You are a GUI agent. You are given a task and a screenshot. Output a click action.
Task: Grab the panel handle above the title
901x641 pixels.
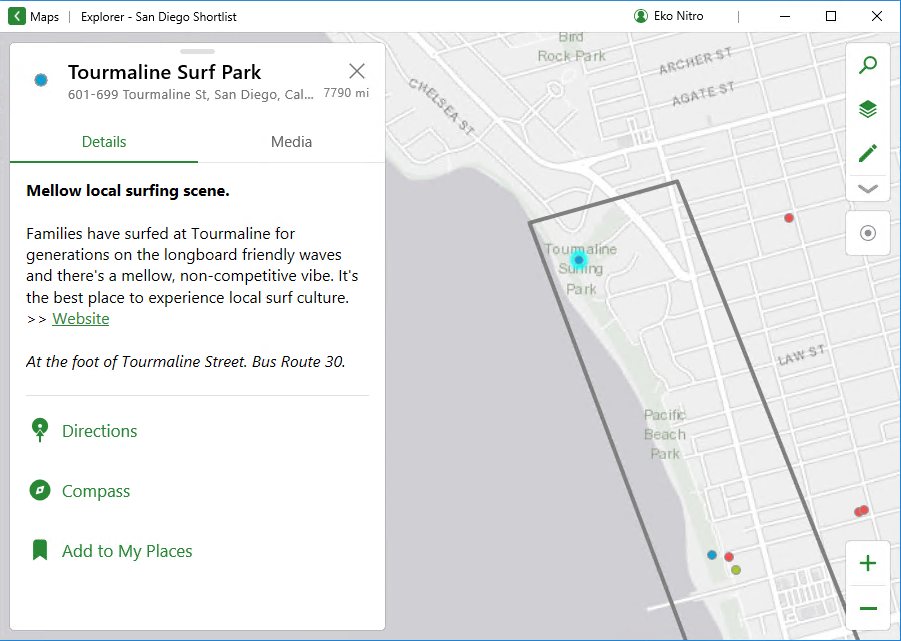197,52
